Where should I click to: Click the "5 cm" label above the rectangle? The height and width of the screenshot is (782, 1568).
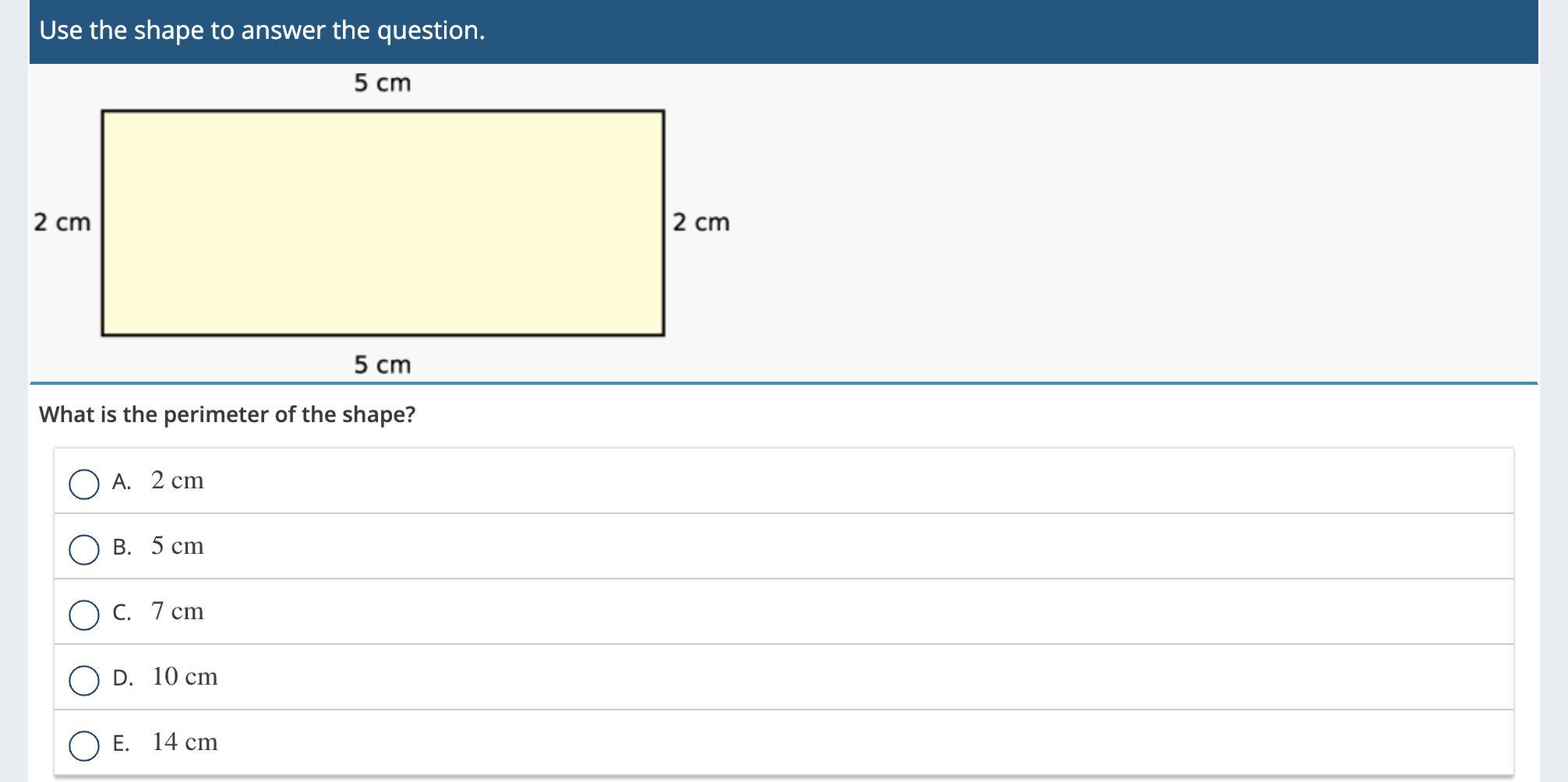(382, 83)
